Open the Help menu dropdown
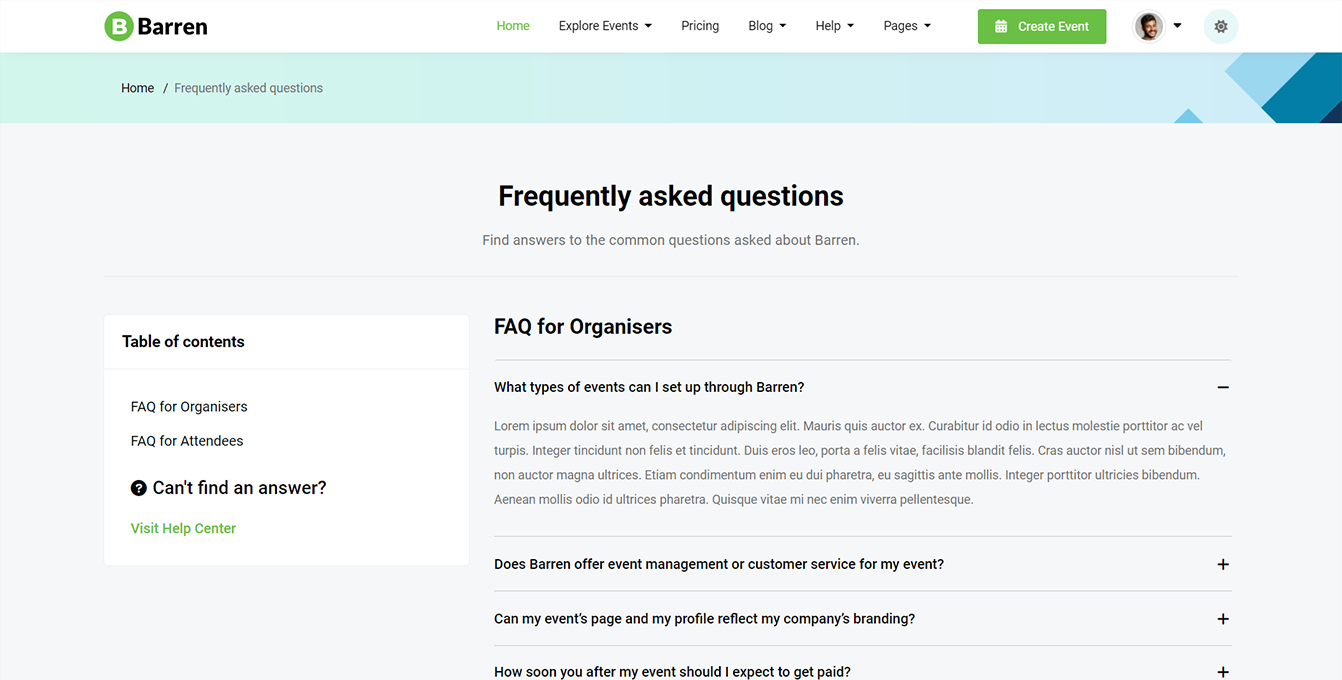Image resolution: width=1342 pixels, height=680 pixels. [834, 26]
